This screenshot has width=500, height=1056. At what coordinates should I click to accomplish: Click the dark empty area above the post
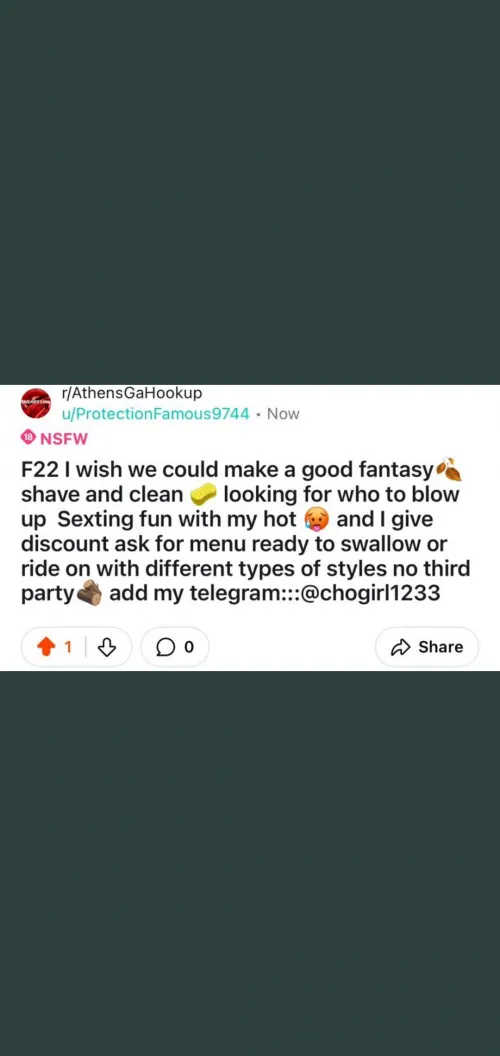pos(250,192)
